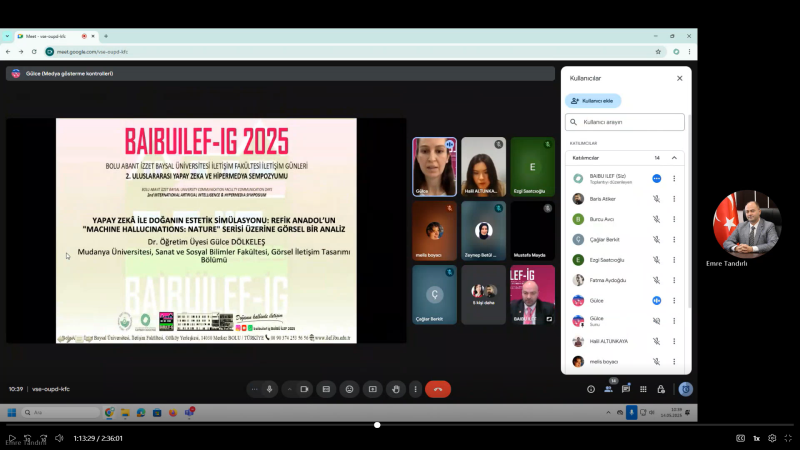800x450 pixels.
Task: Focus the Kullanıcı arayın search field
Action: (624, 122)
